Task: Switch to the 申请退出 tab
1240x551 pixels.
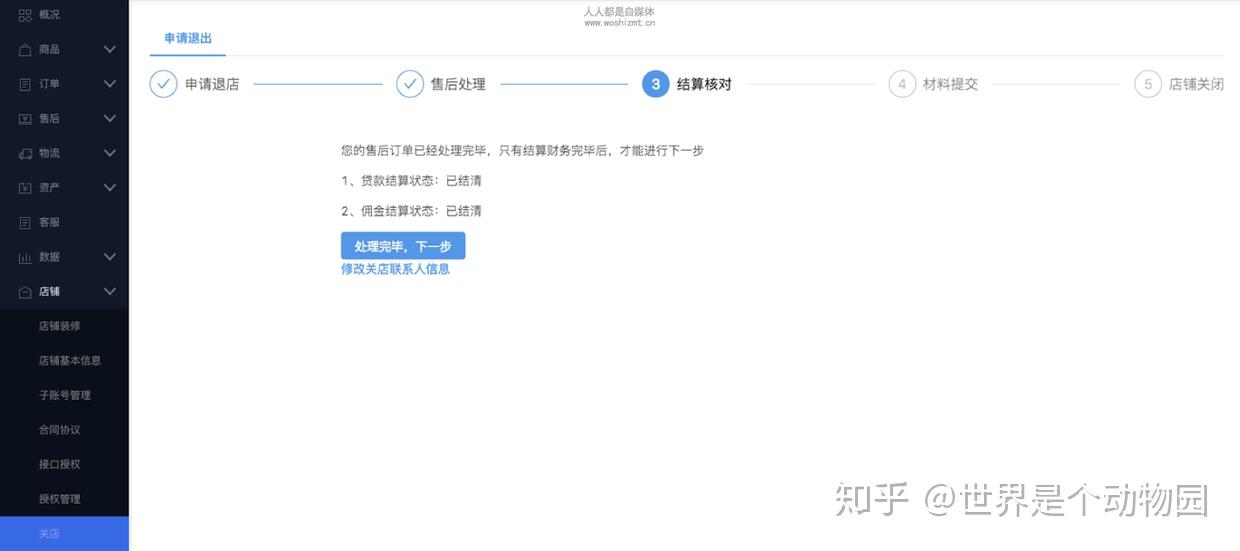Action: click(x=188, y=38)
